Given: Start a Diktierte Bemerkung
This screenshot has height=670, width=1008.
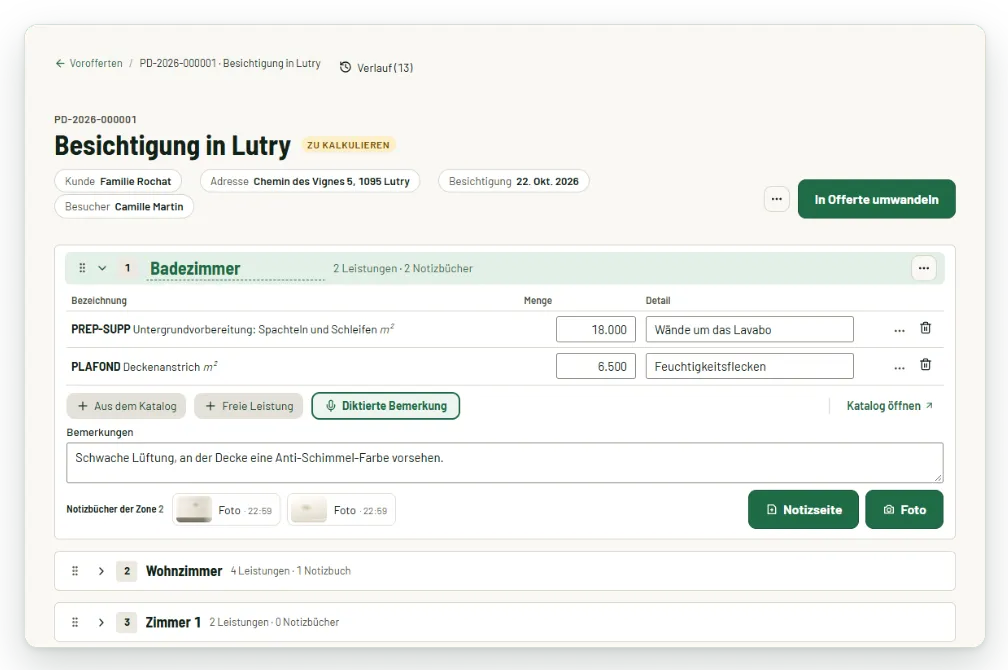Looking at the screenshot, I should [386, 406].
